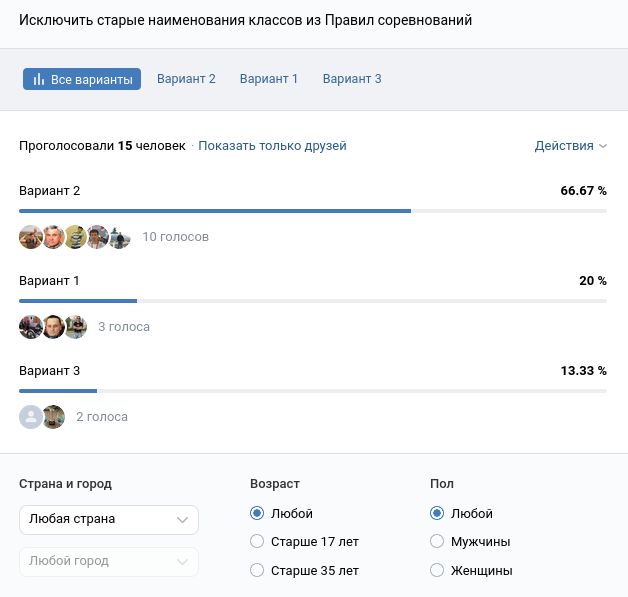Open the 10 голосов voters list
The height and width of the screenshot is (597, 628).
[176, 237]
